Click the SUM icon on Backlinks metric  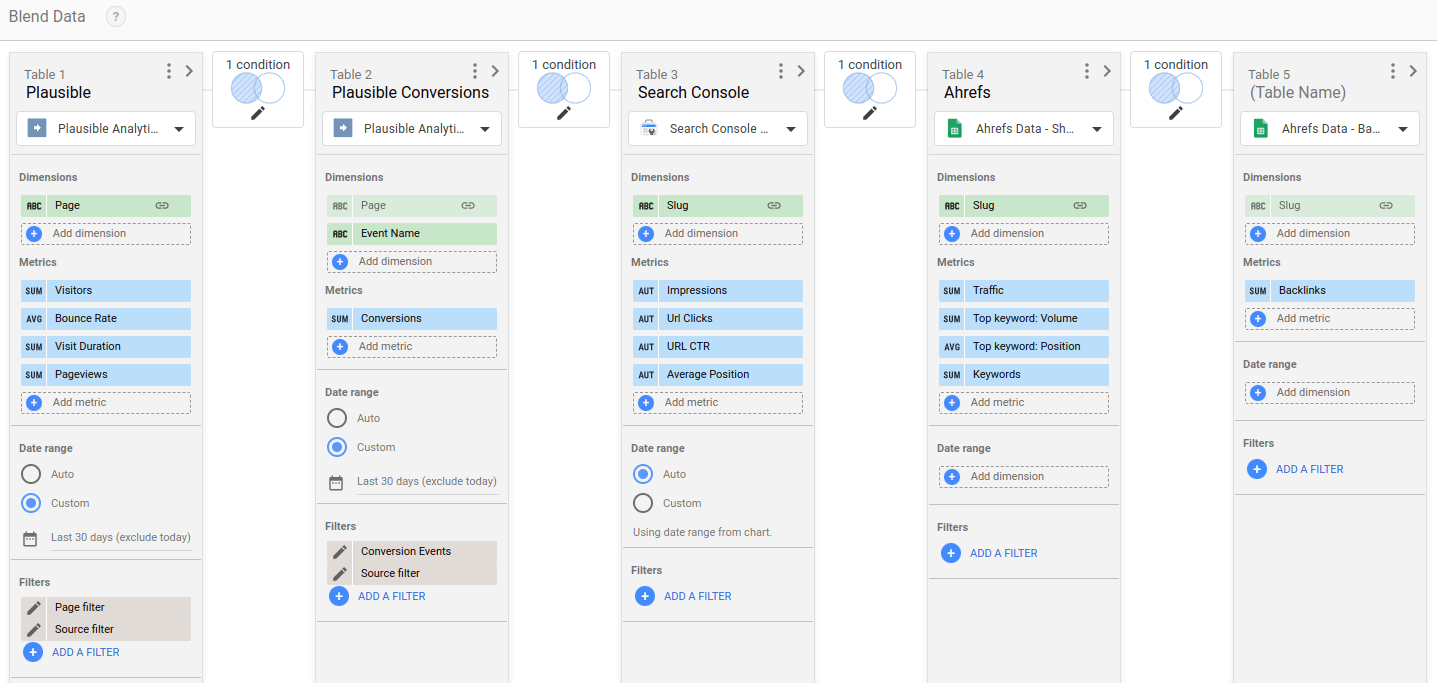pos(1257,290)
